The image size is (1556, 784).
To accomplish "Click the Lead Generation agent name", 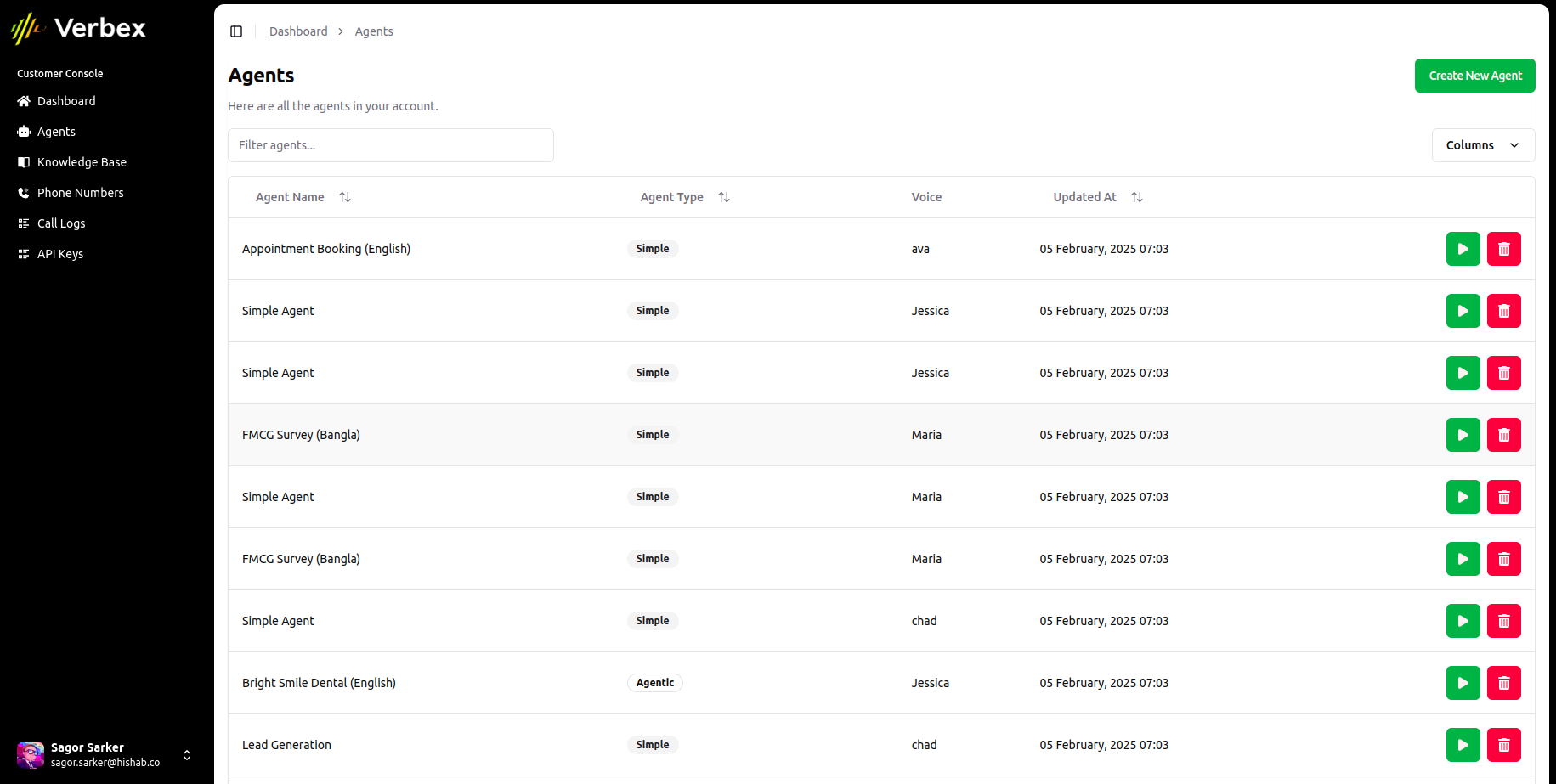I will coord(286,745).
